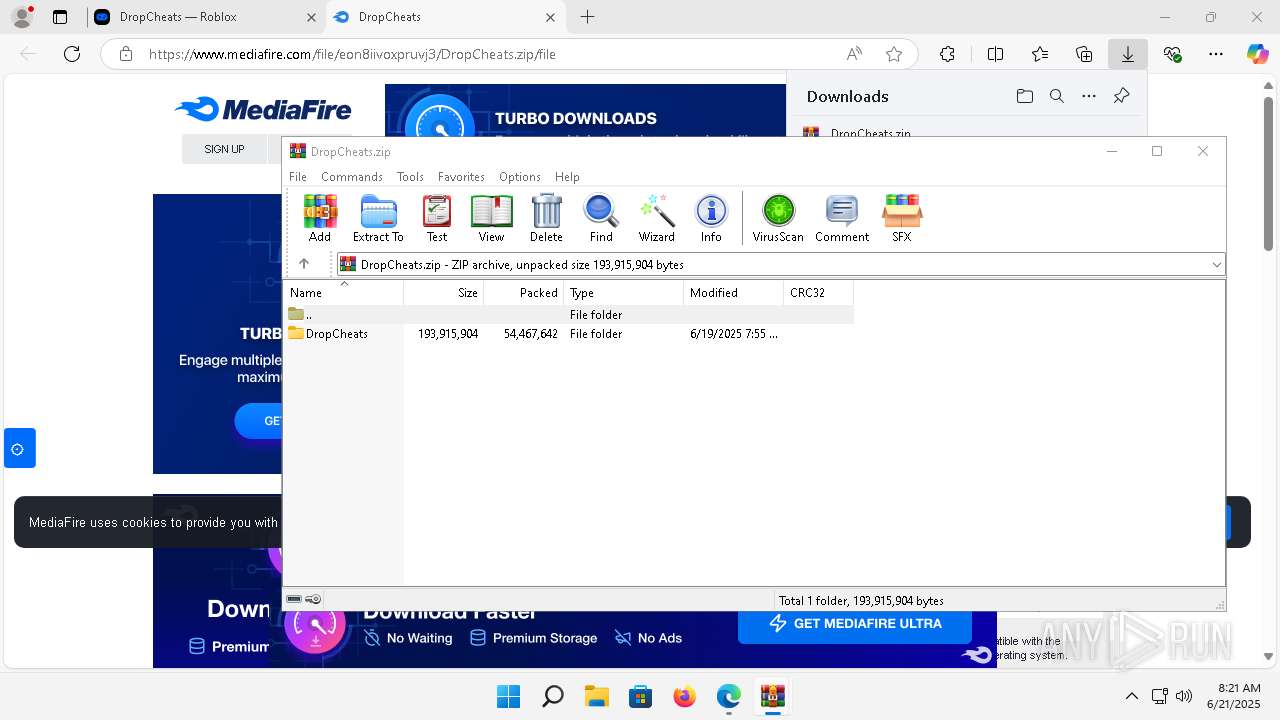
Task: Open the Find tool in WinRAR
Action: coord(601,218)
